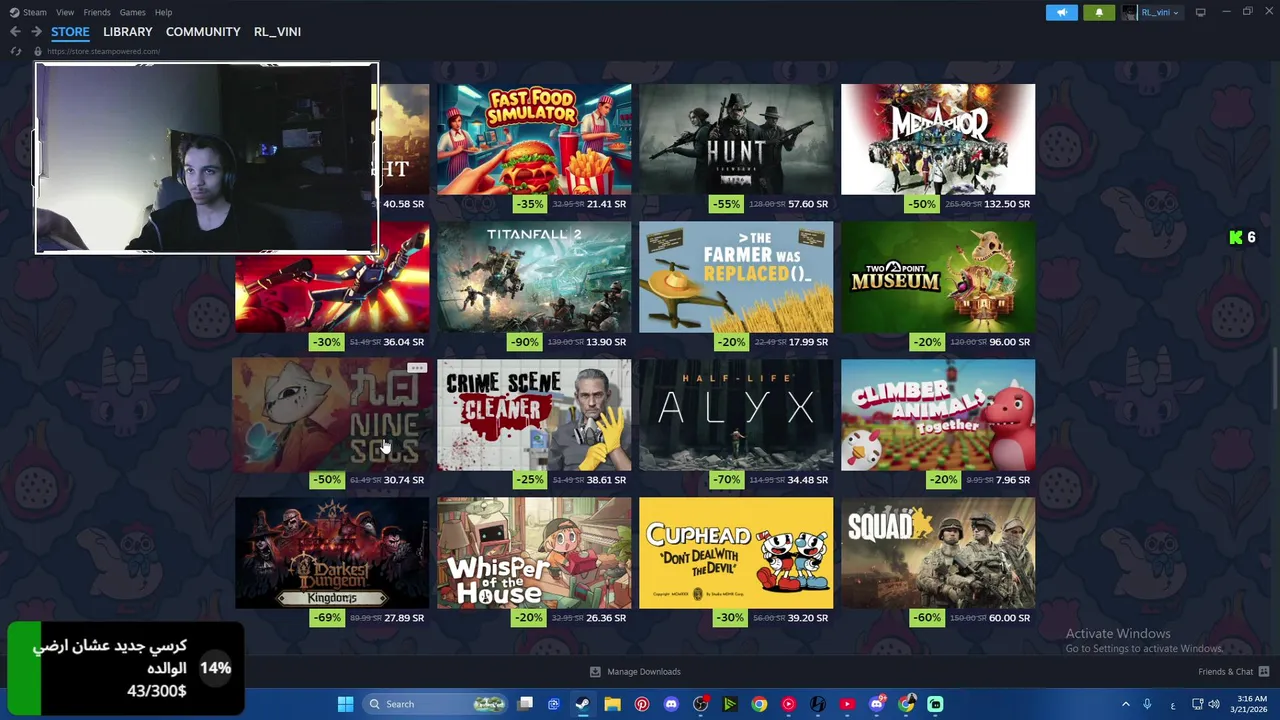This screenshot has height=720, width=1280.
Task: Open the Help menu
Action: (x=163, y=12)
